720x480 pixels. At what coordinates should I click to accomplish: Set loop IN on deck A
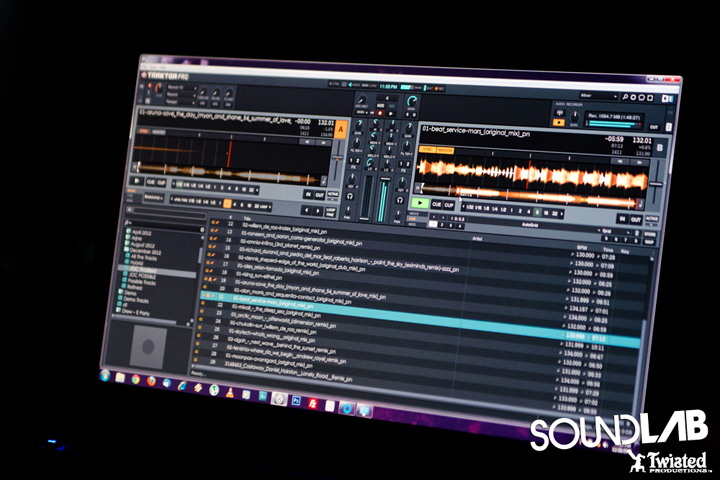(x=308, y=195)
